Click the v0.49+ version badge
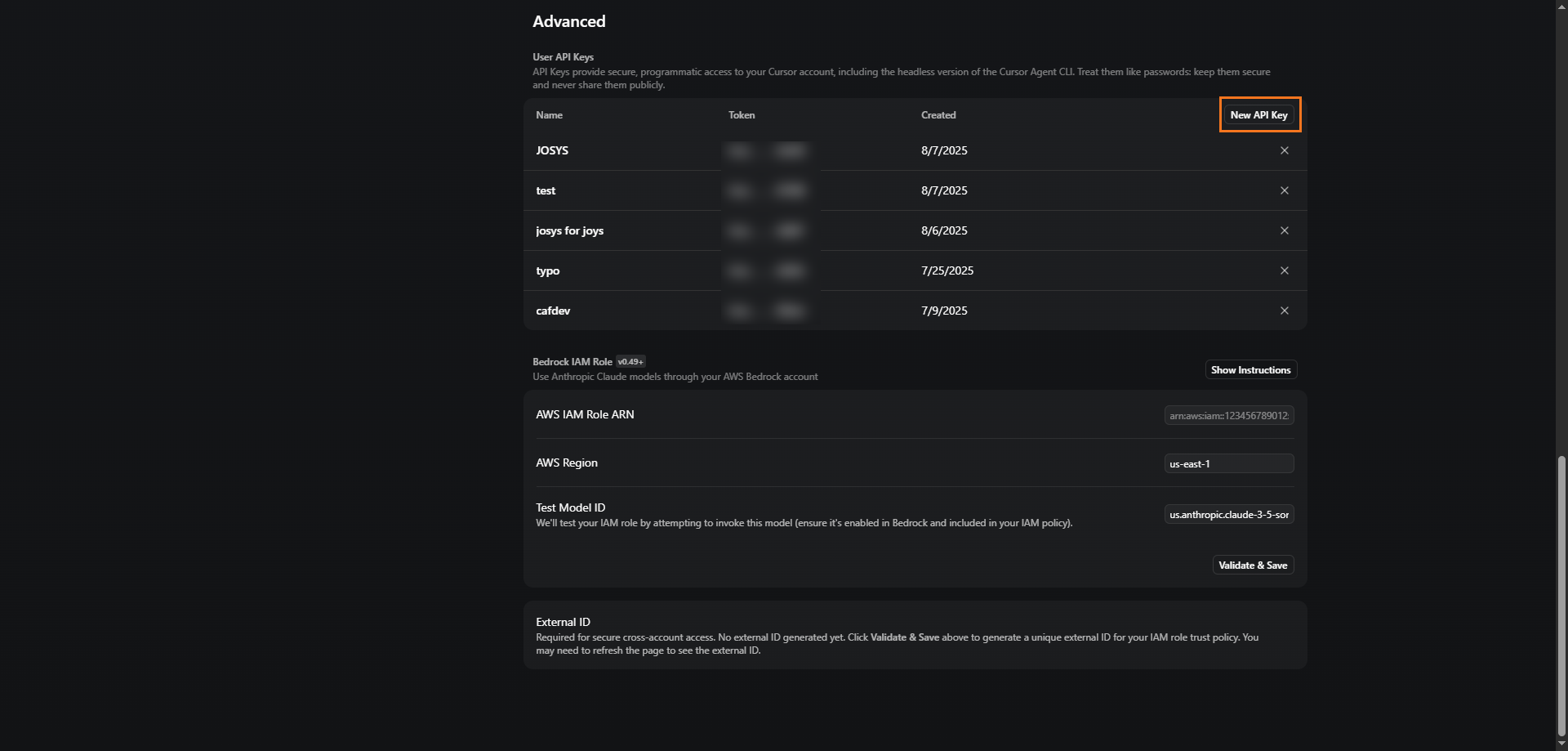This screenshot has height=751, width=1568. coord(630,362)
